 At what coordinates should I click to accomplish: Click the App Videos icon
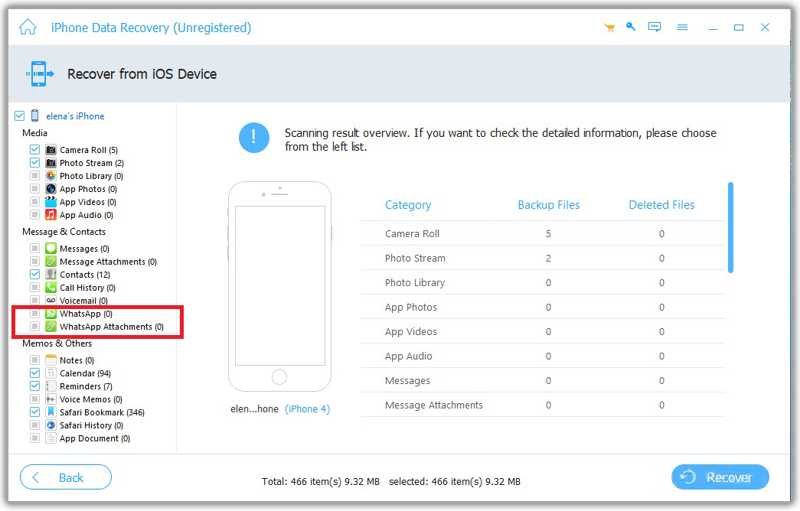click(51, 202)
